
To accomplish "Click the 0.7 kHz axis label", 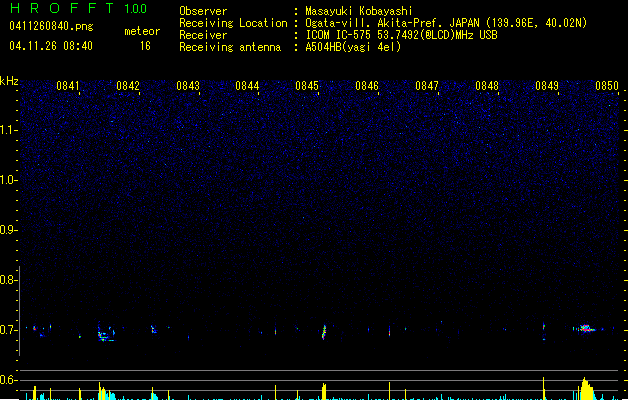I will point(8,330).
